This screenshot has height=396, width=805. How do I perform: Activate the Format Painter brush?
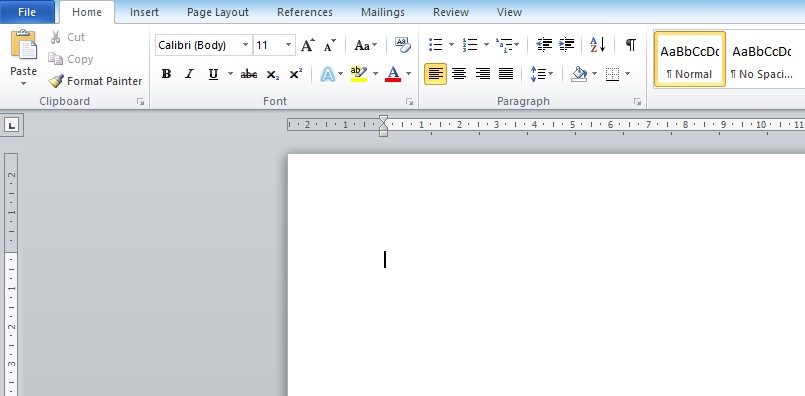(95, 81)
